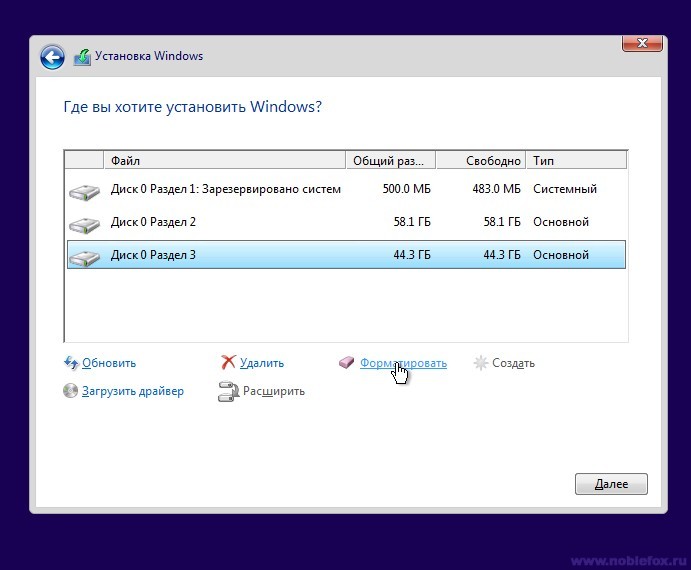Click the 58.1 ГБ free space cell of Раздел 2
Viewport: 691px width, 570px height.
(502, 222)
